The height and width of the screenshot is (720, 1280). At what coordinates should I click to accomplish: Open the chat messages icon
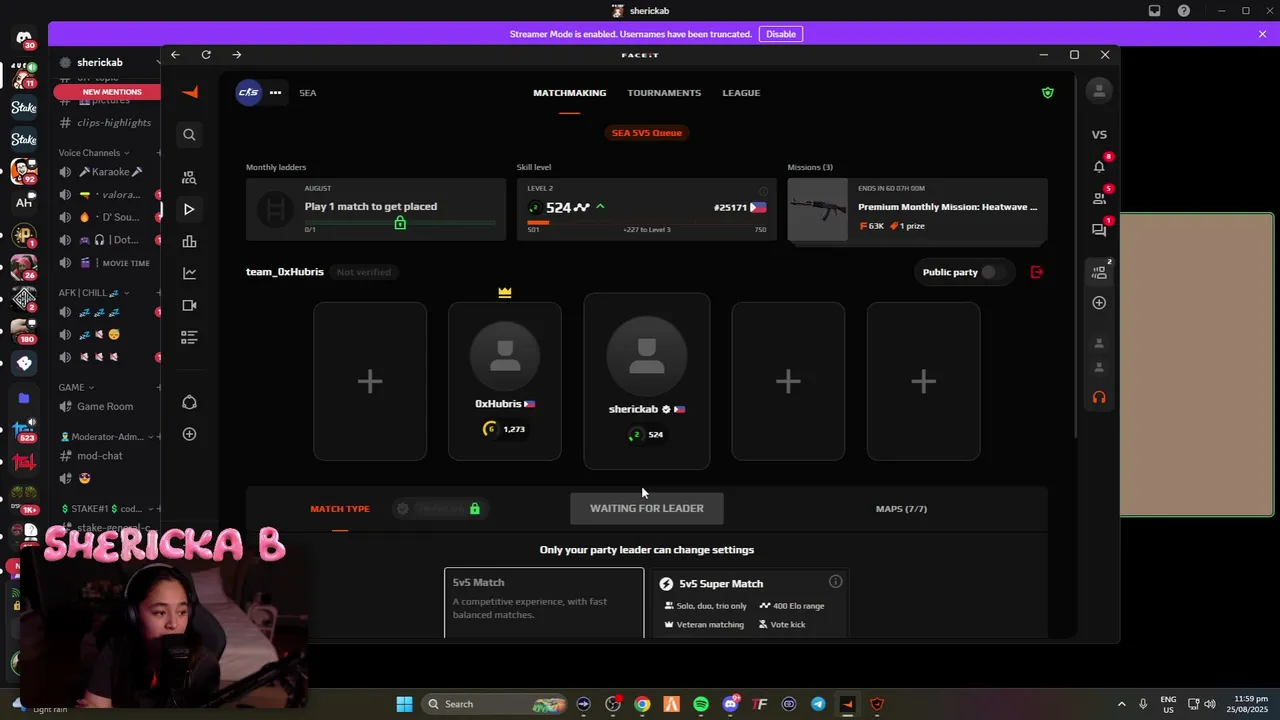(x=1099, y=230)
